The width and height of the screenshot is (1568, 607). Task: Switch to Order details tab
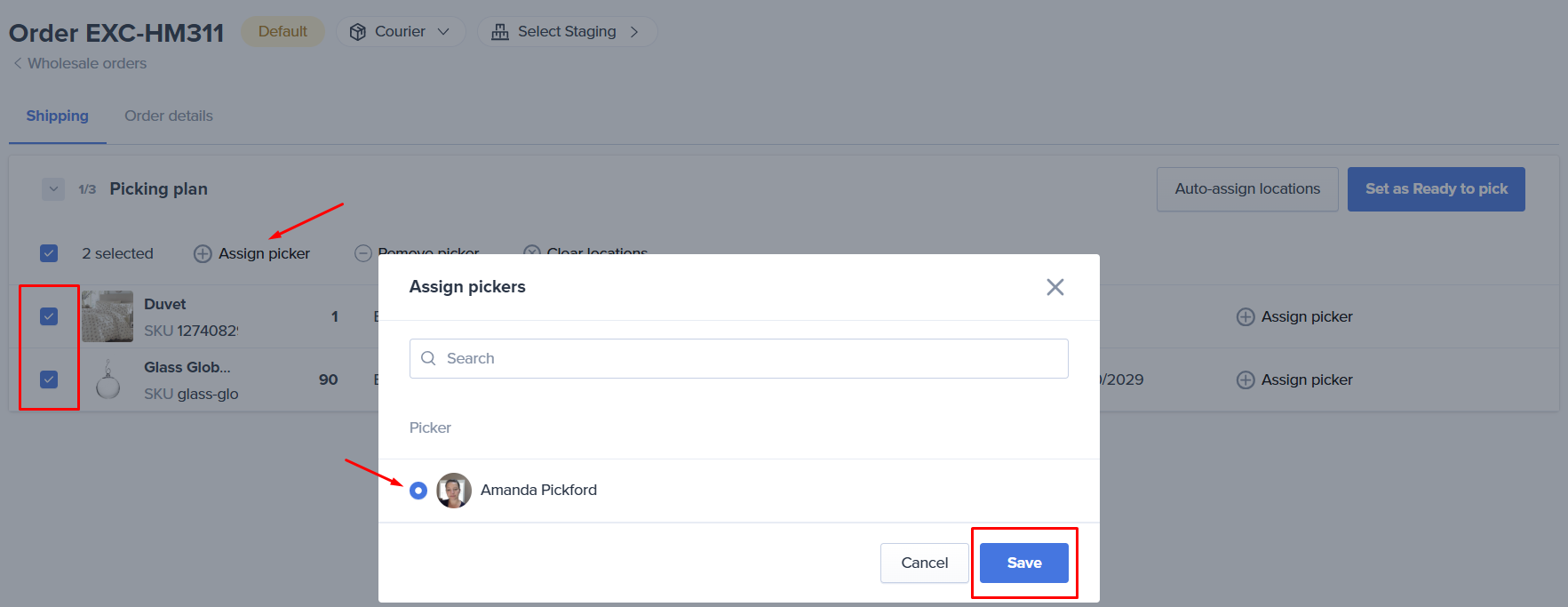click(169, 116)
